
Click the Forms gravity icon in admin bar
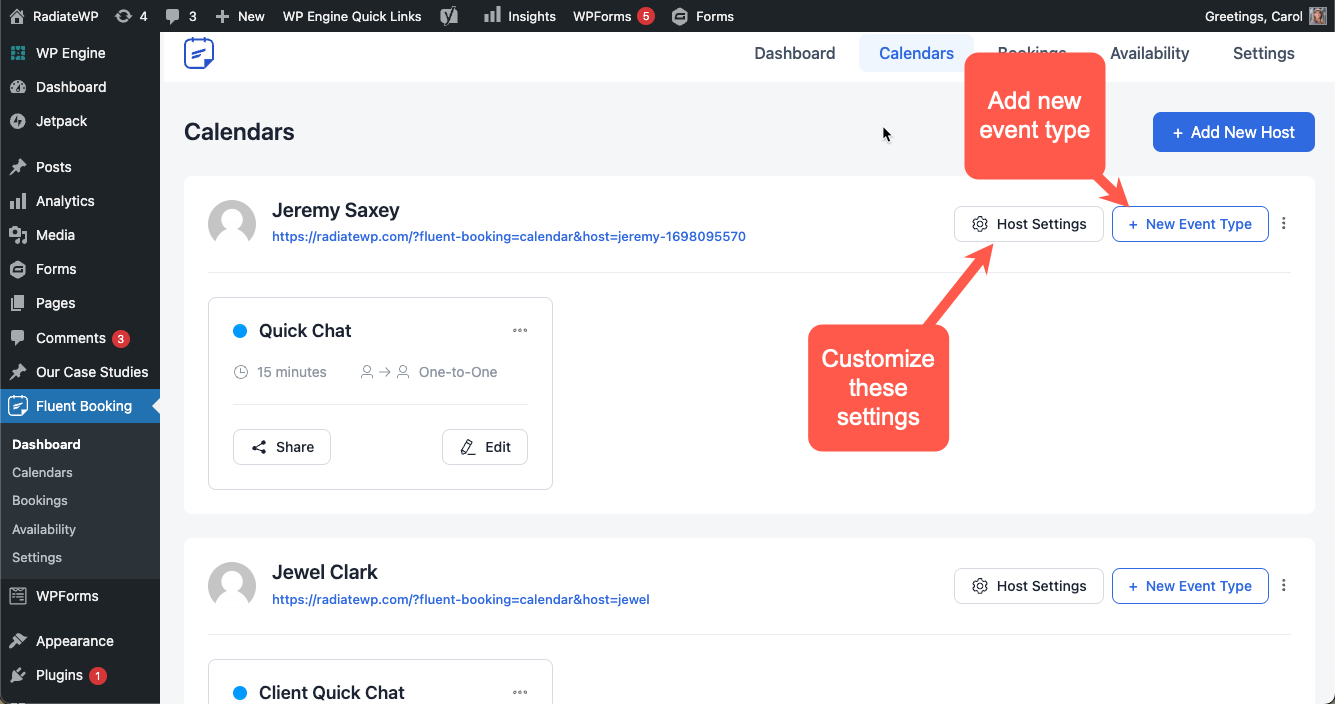click(x=680, y=16)
